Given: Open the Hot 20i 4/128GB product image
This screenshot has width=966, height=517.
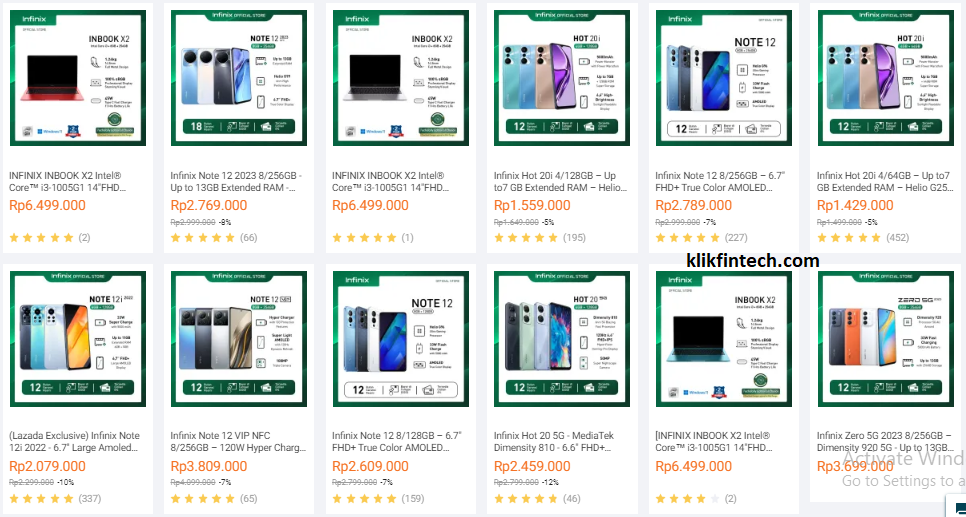Looking at the screenshot, I should tap(562, 78).
